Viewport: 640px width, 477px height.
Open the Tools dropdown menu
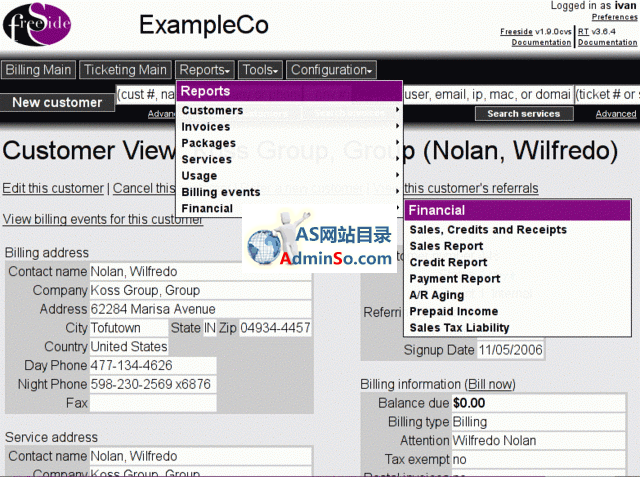click(x=260, y=70)
